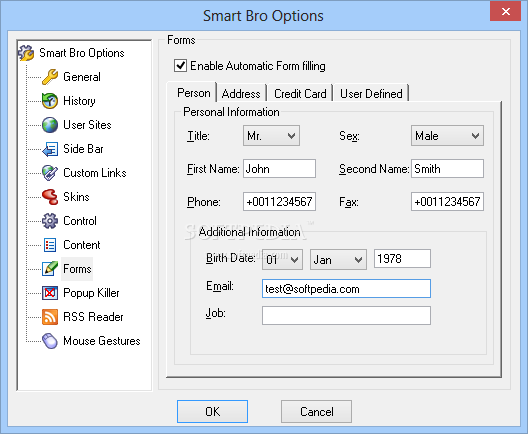Expand the birth day dropdown
Image resolution: width=528 pixels, height=434 pixels.
click(x=282, y=260)
